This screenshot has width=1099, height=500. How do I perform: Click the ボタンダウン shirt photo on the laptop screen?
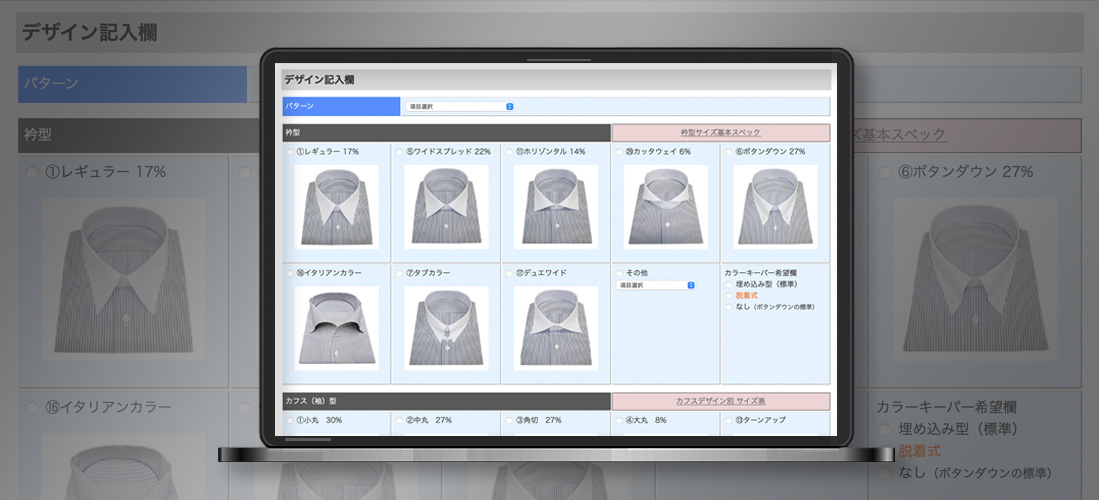pyautogui.click(x=775, y=207)
